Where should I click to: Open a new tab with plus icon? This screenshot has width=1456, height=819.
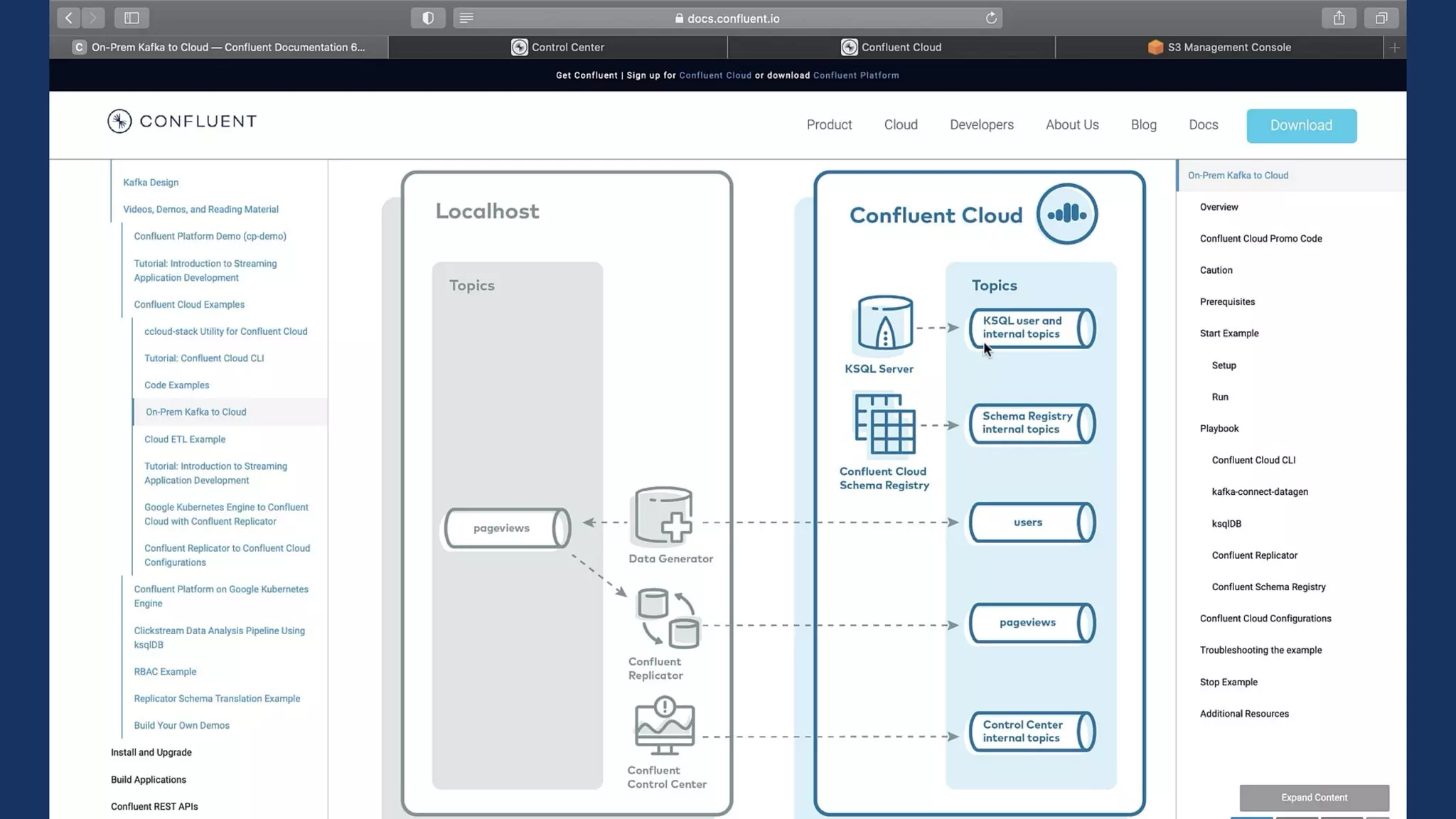[x=1394, y=47]
